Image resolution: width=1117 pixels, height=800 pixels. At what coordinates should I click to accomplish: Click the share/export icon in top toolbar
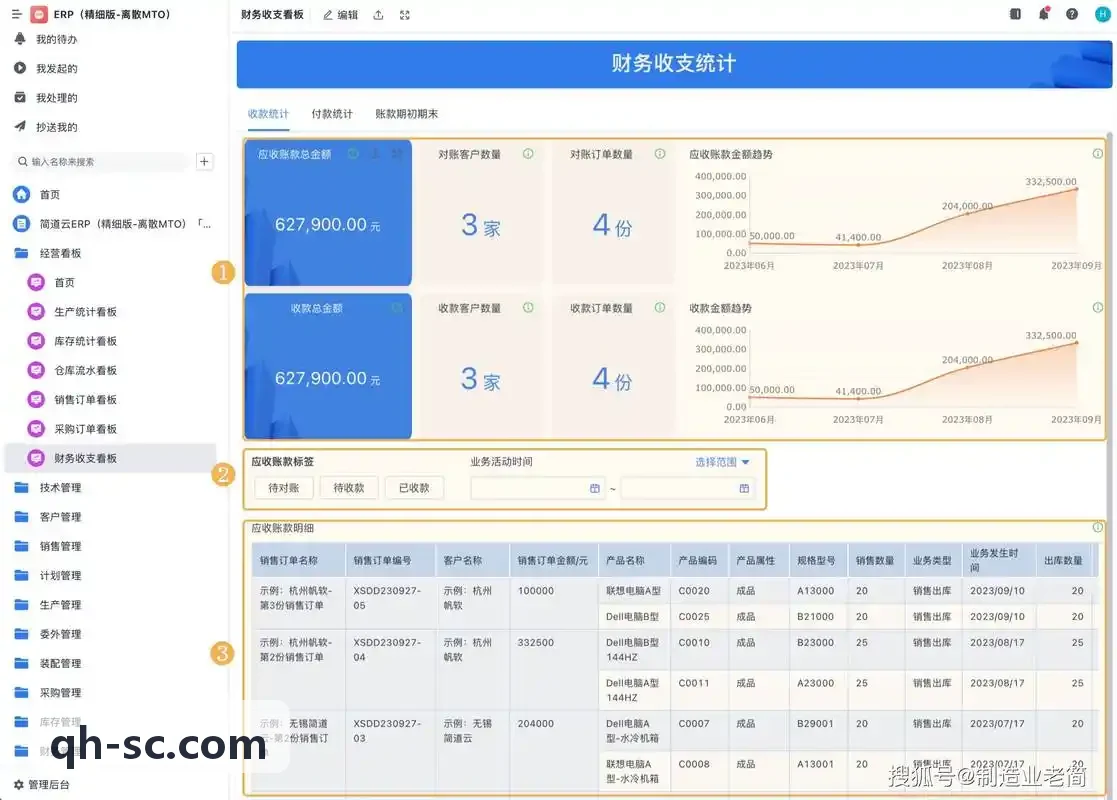pyautogui.click(x=378, y=15)
